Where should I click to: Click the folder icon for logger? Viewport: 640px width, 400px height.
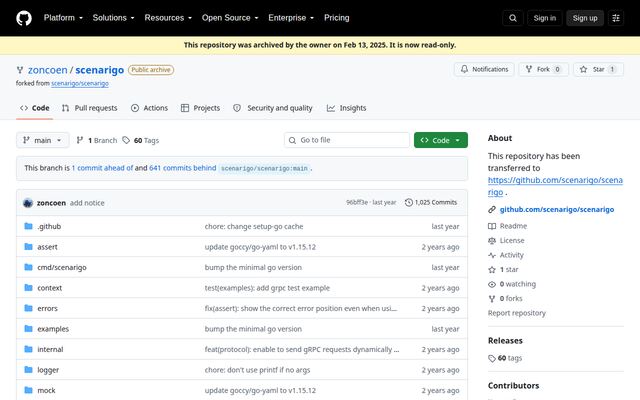28,369
